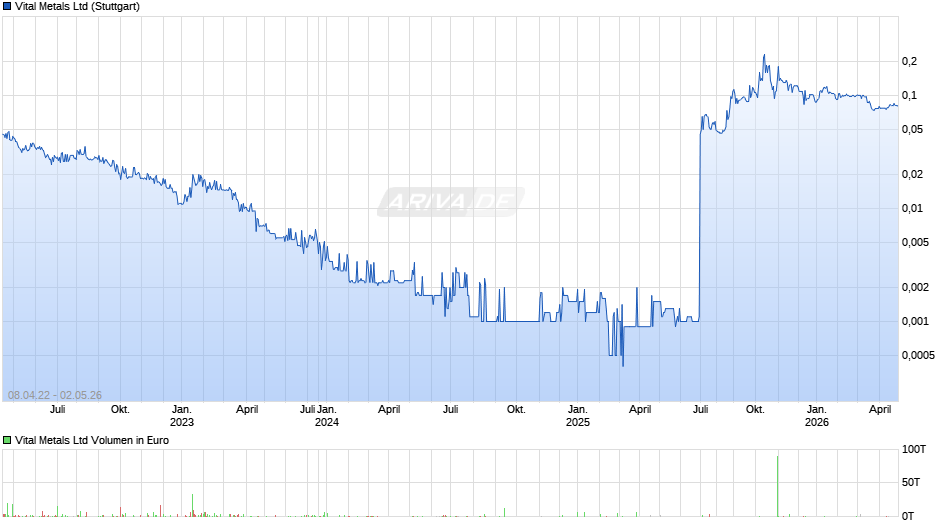Viewport: 940px width, 526px height.
Task: Click the 0,02 price axis label
Action: [912, 175]
